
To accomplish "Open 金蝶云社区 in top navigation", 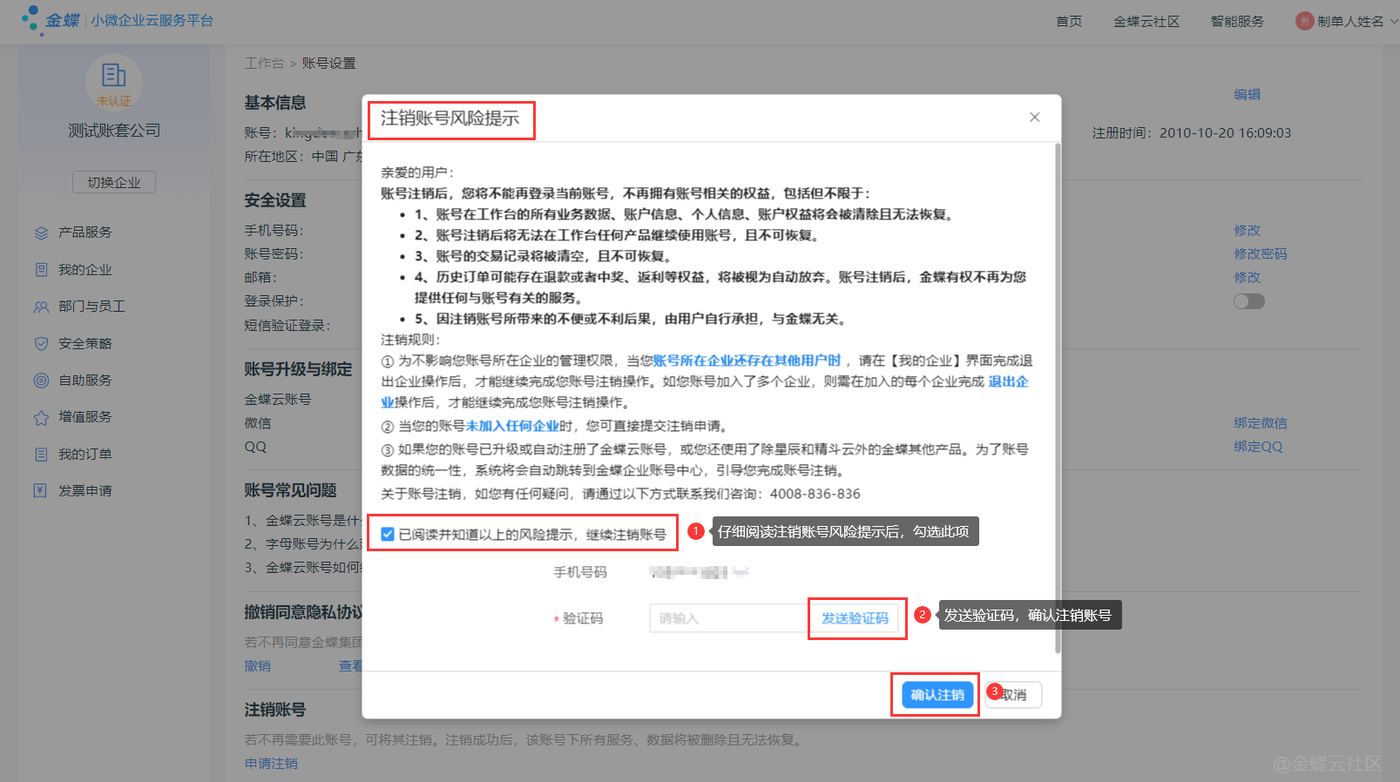I will pyautogui.click(x=1146, y=21).
